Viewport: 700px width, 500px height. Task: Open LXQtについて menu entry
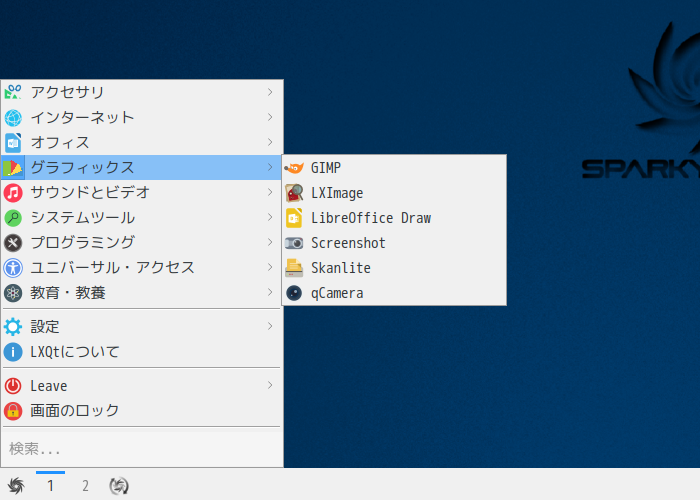[141, 352]
